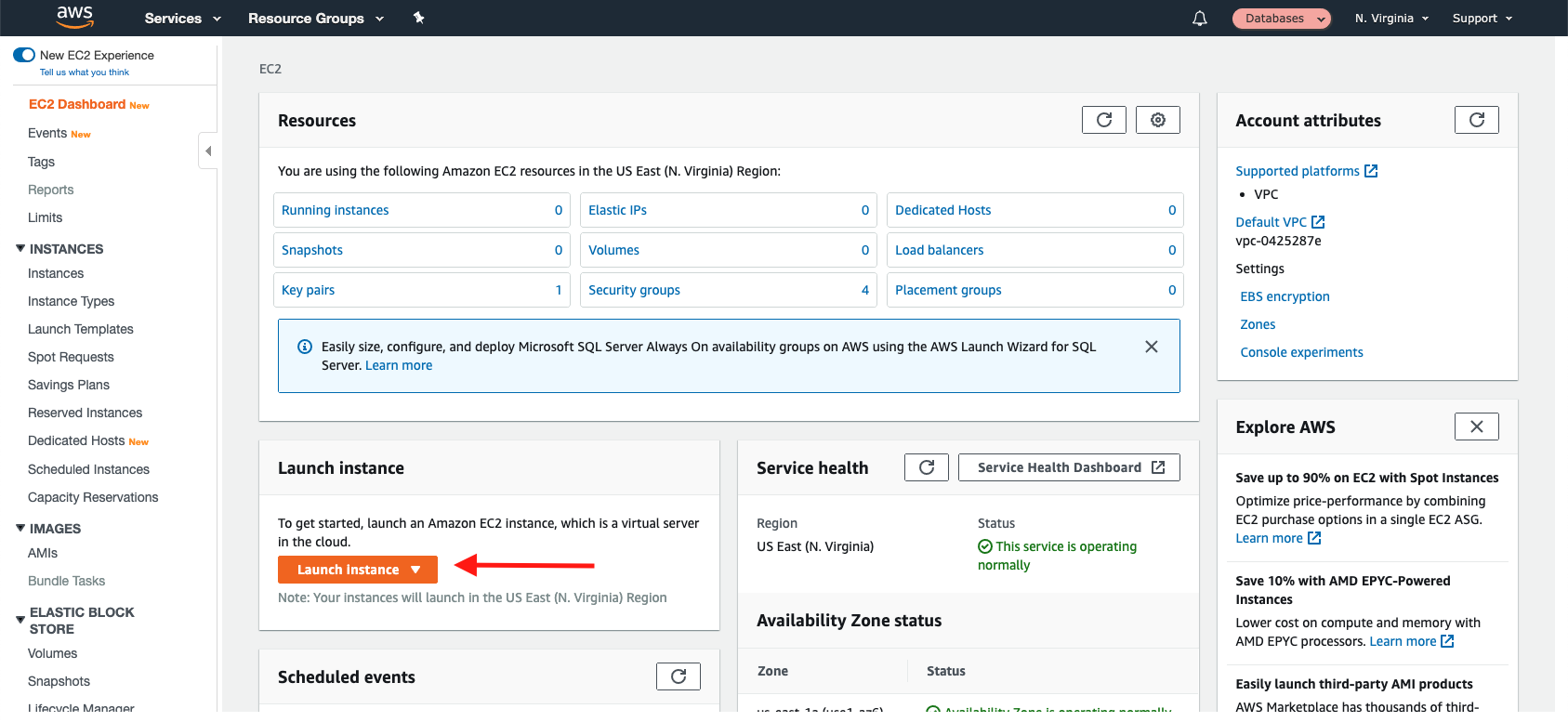Screen dimensions: 1568x722
Task: Open Instances in the sidebar
Action: tap(56, 273)
